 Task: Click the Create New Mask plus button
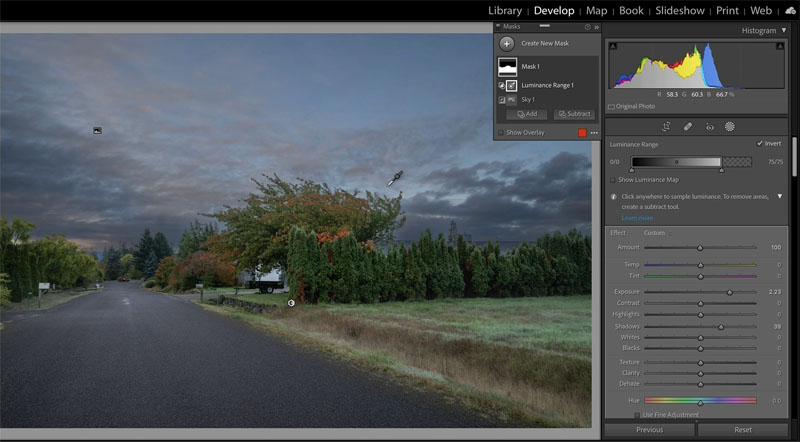pyautogui.click(x=507, y=44)
